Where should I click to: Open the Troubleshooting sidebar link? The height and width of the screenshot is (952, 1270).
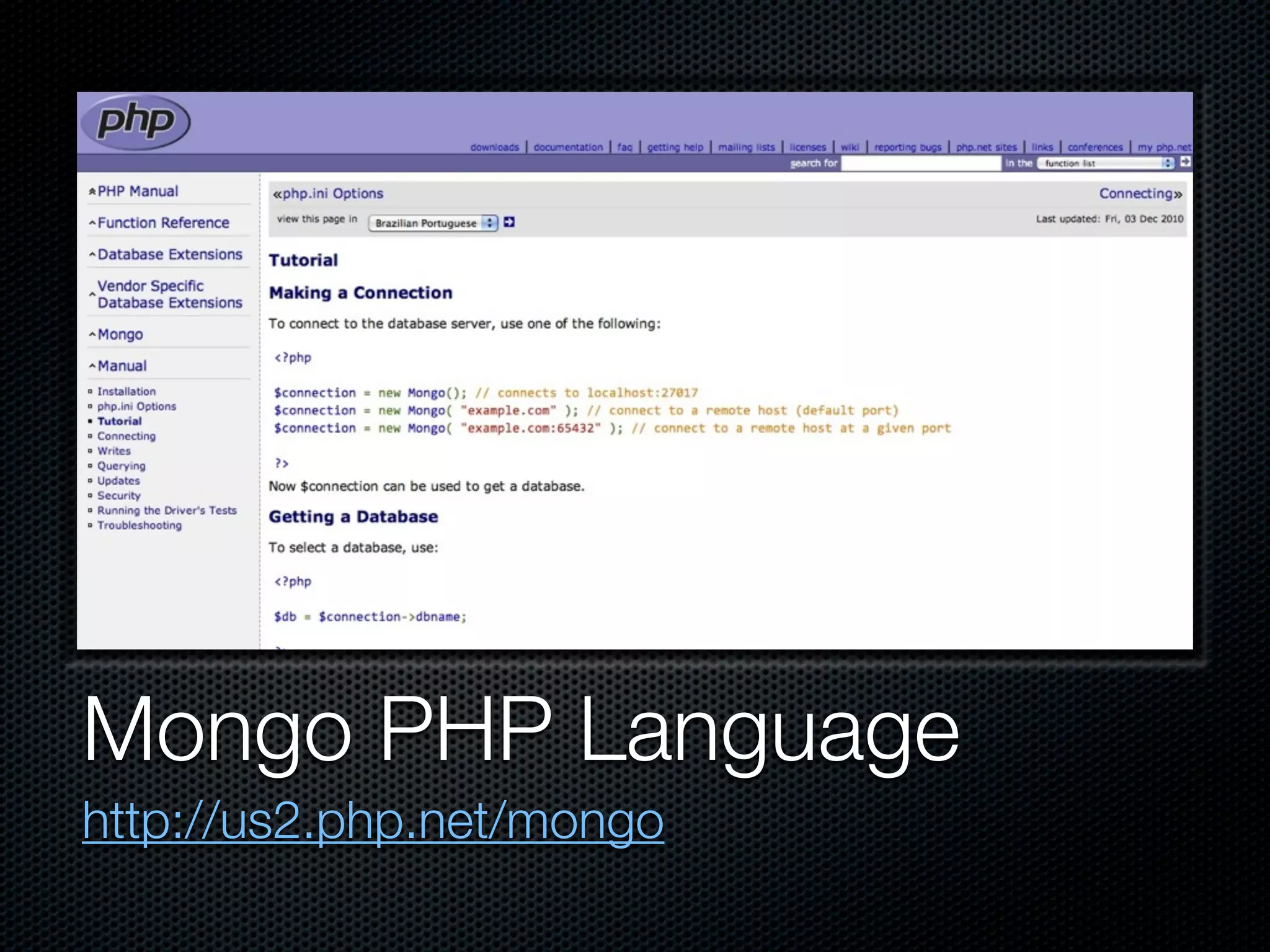140,526
